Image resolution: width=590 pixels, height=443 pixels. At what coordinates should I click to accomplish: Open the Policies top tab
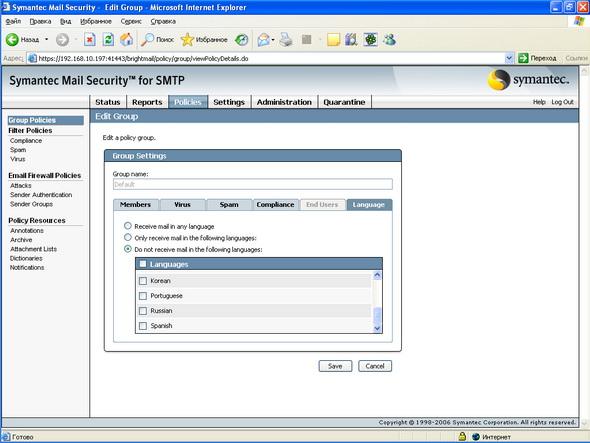[188, 102]
